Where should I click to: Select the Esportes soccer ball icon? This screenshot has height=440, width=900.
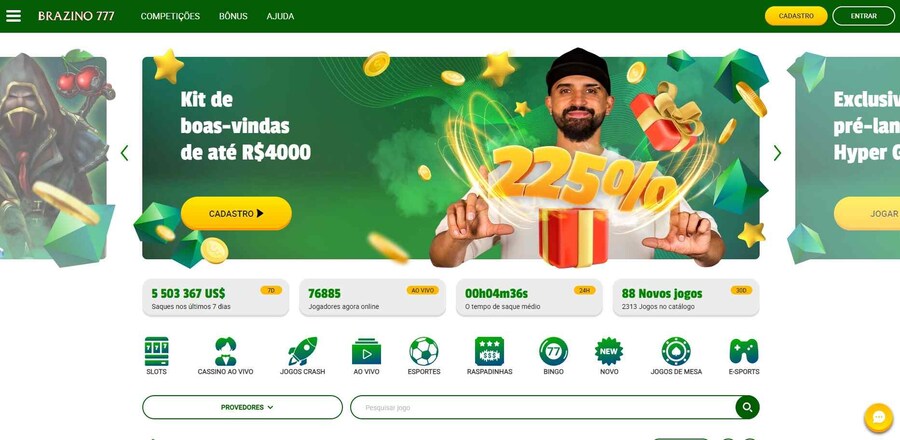[424, 351]
